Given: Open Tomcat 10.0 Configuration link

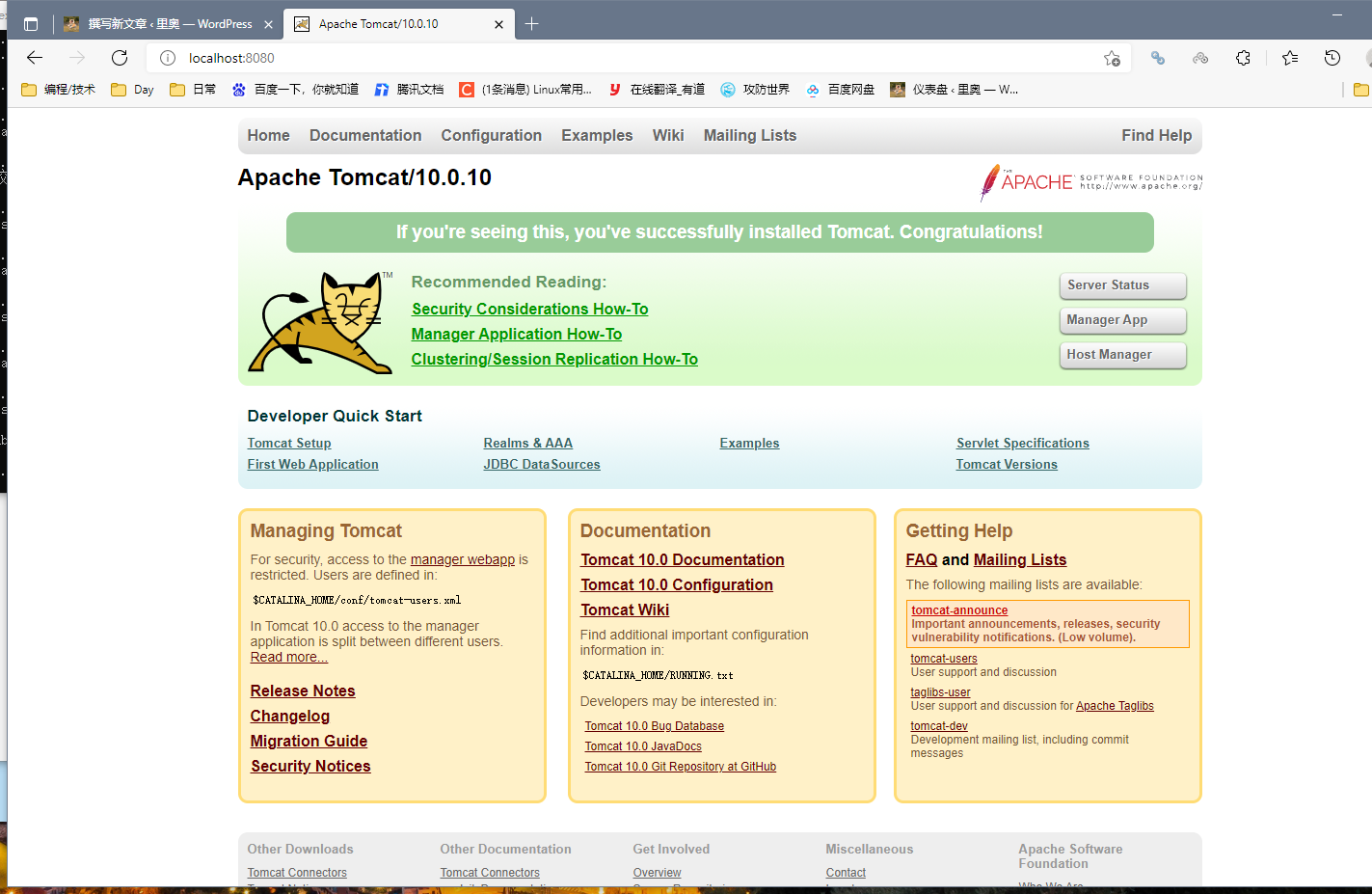Looking at the screenshot, I should pos(677,584).
